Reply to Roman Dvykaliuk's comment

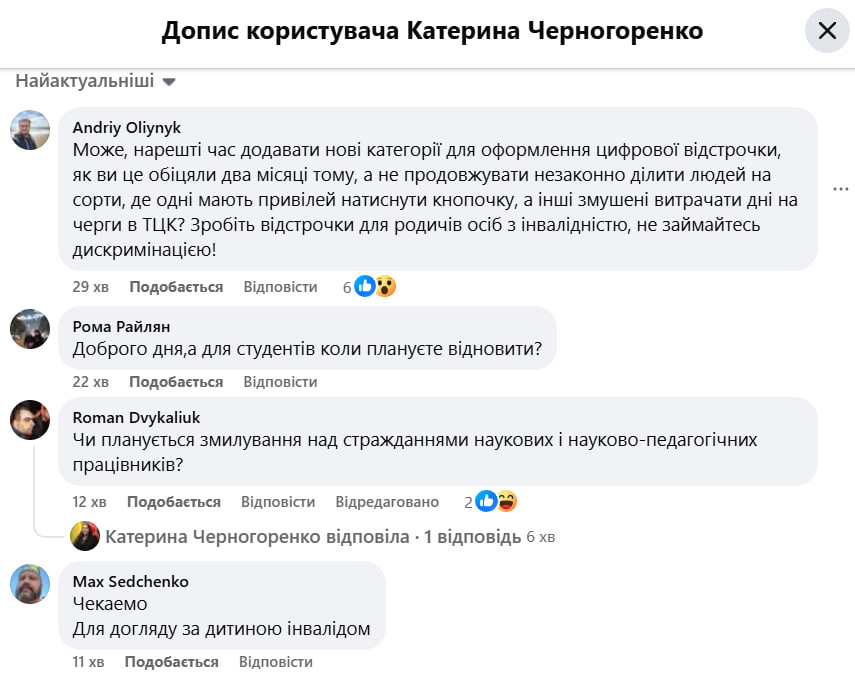tap(278, 502)
